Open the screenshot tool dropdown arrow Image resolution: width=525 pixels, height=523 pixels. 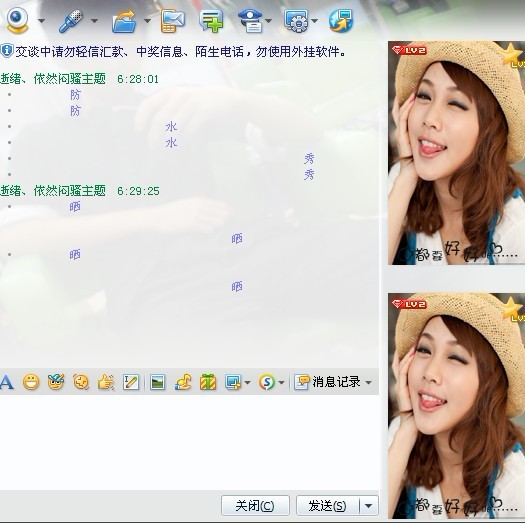[247, 382]
